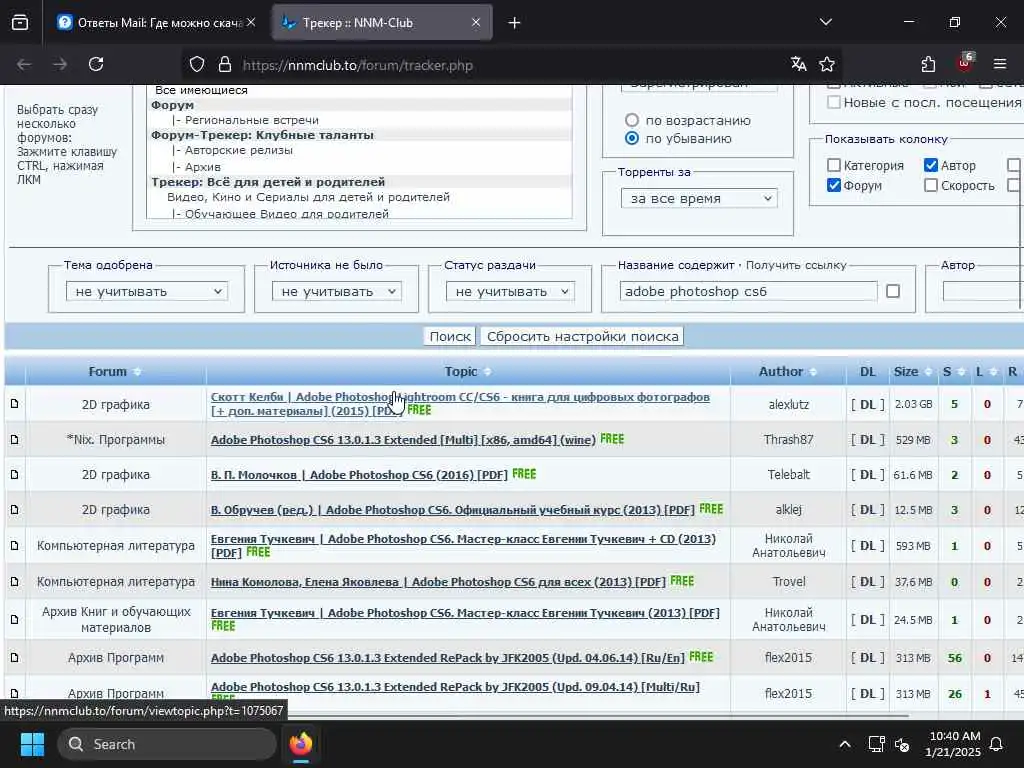Viewport: 1024px width, 768px height.
Task: Open В. П. Молочков Photoshop CS6 topic
Action: coord(359,475)
